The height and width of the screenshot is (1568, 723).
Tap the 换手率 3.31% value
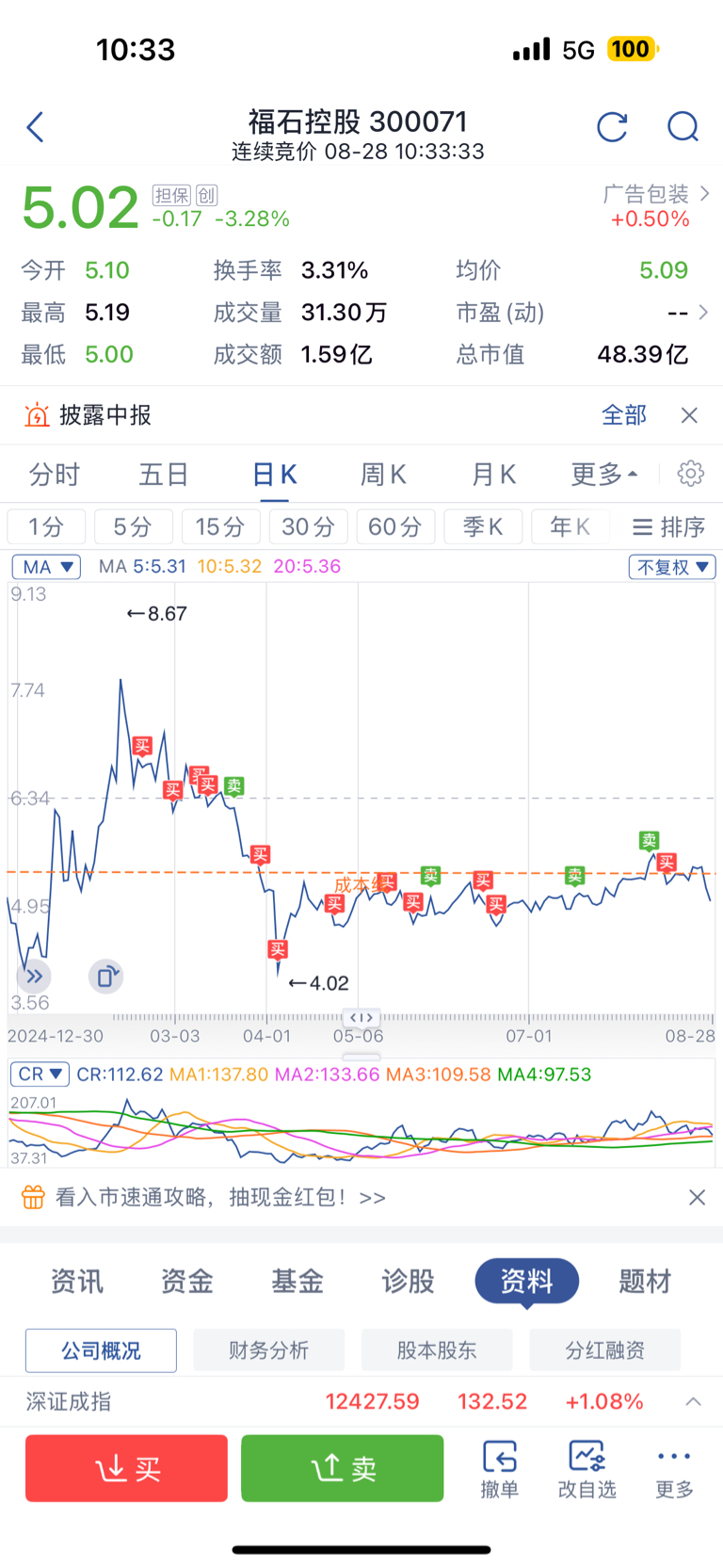(x=334, y=270)
